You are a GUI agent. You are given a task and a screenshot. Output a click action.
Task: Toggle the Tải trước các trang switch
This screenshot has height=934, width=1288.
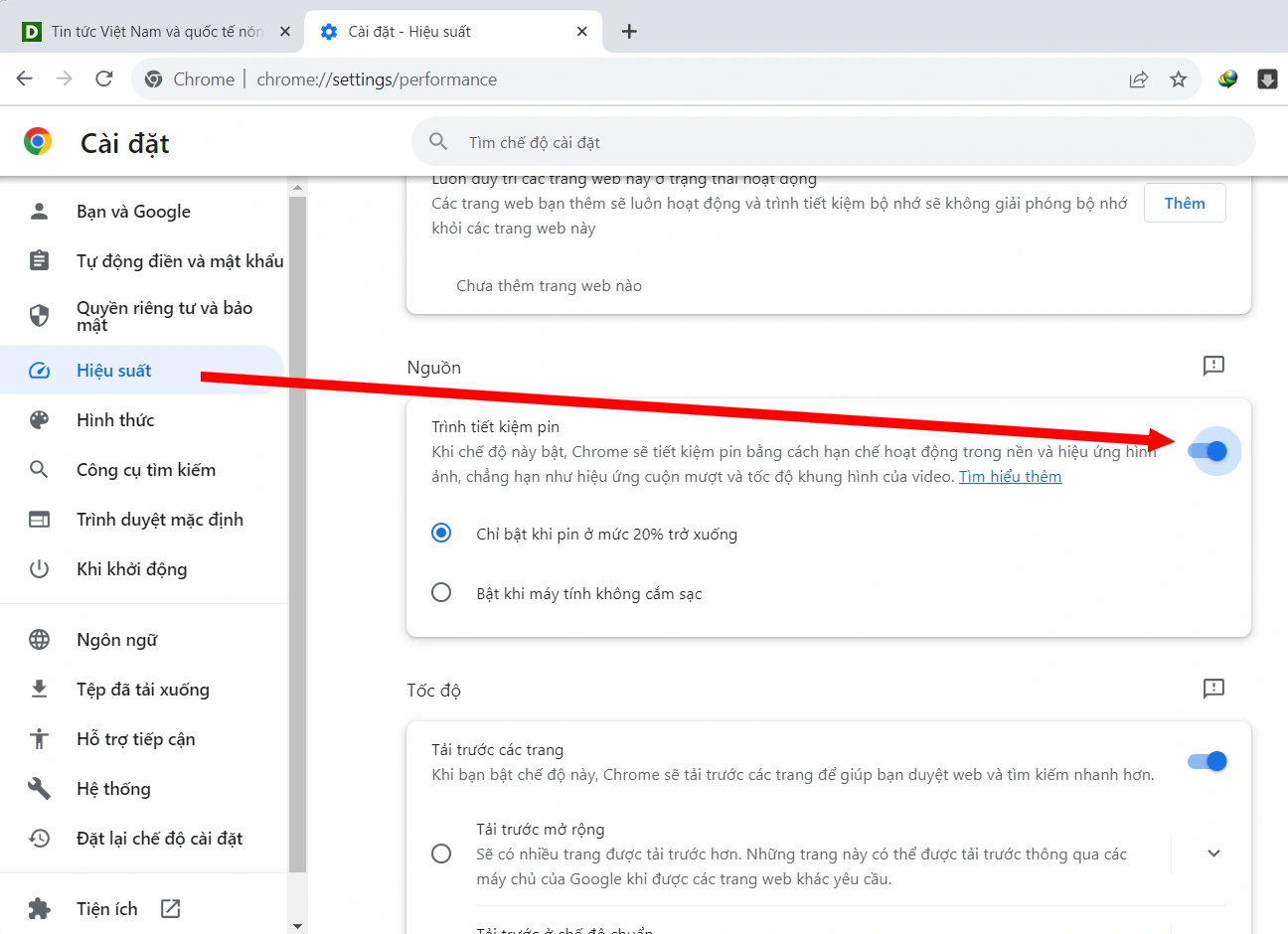(1207, 761)
